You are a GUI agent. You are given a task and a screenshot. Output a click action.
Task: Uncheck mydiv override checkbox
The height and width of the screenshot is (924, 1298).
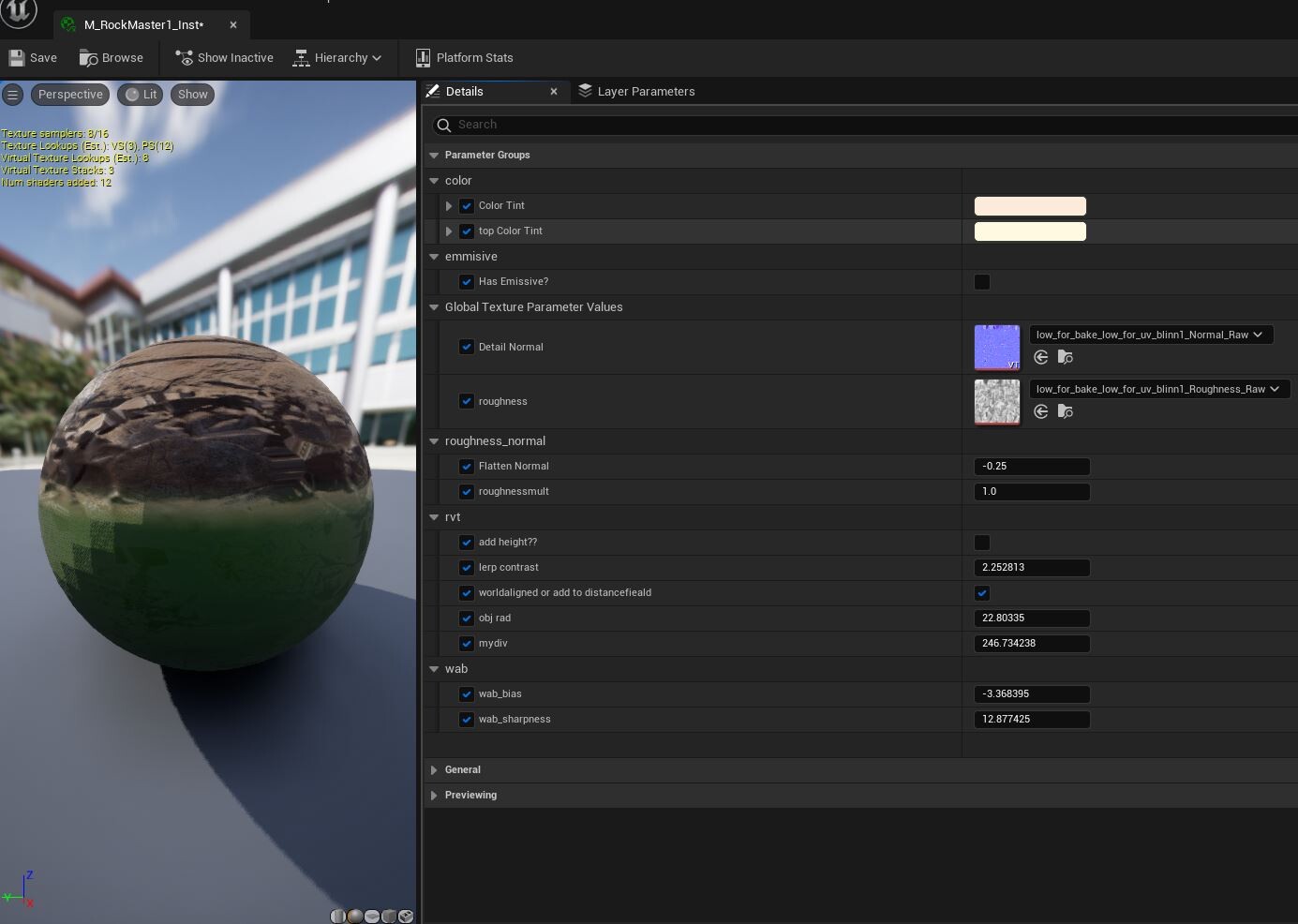click(467, 644)
